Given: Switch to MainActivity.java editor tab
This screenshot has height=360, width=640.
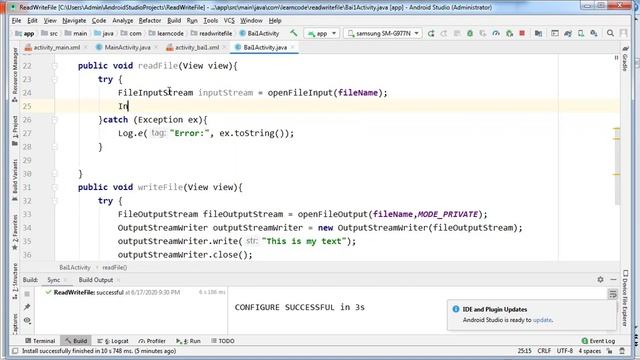Looking at the screenshot, I should tap(127, 47).
